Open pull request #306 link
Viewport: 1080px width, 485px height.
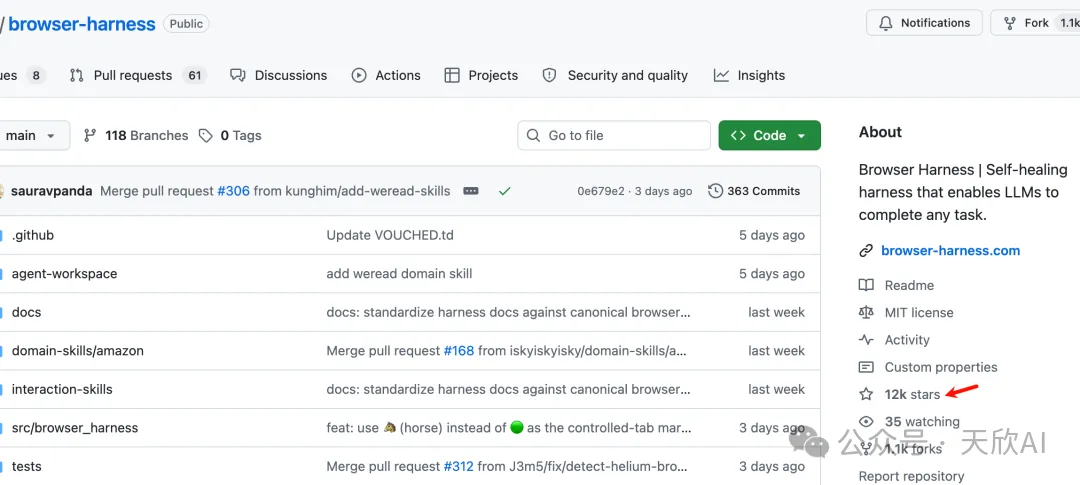coord(233,191)
